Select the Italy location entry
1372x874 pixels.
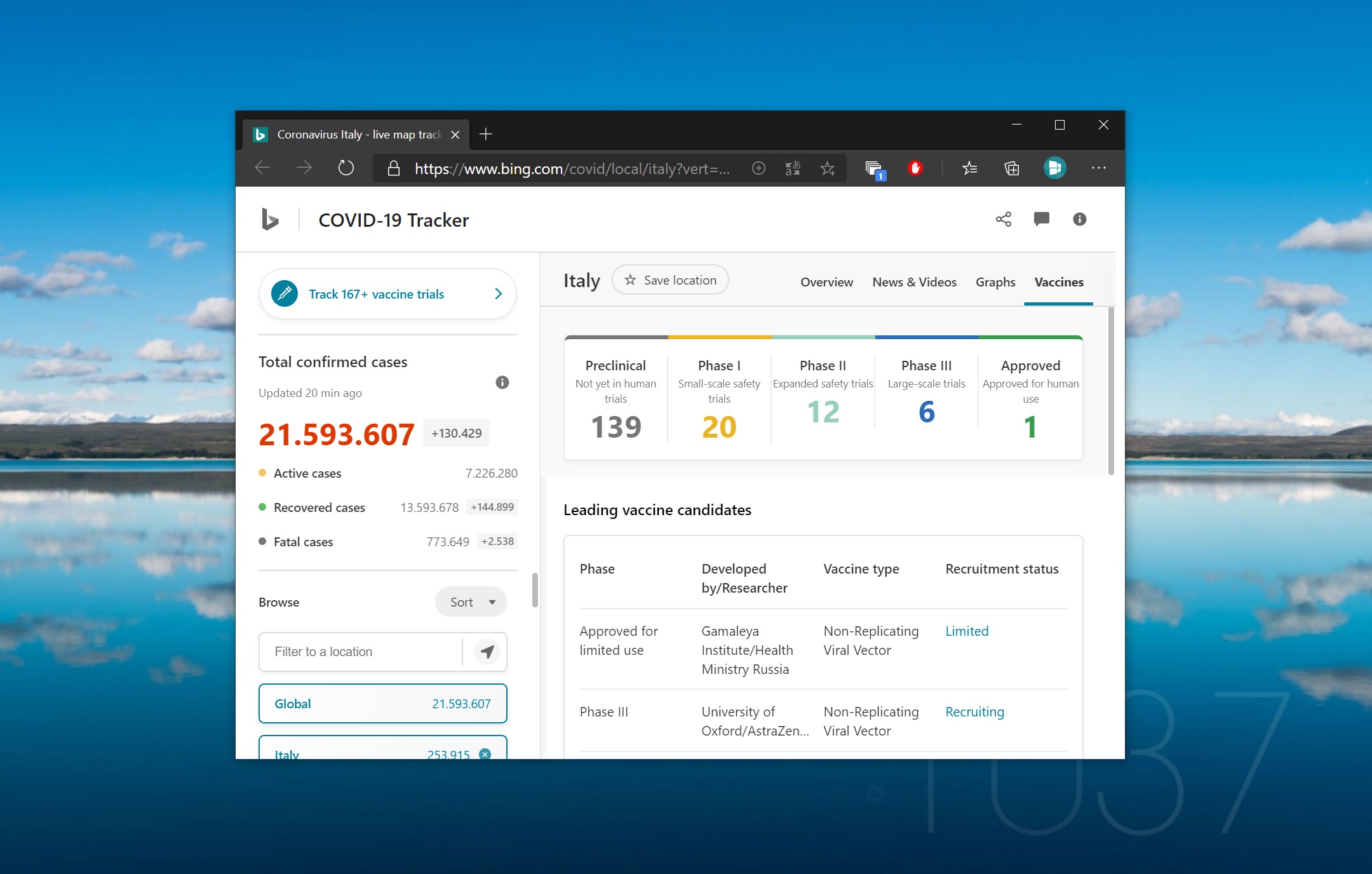[383, 748]
